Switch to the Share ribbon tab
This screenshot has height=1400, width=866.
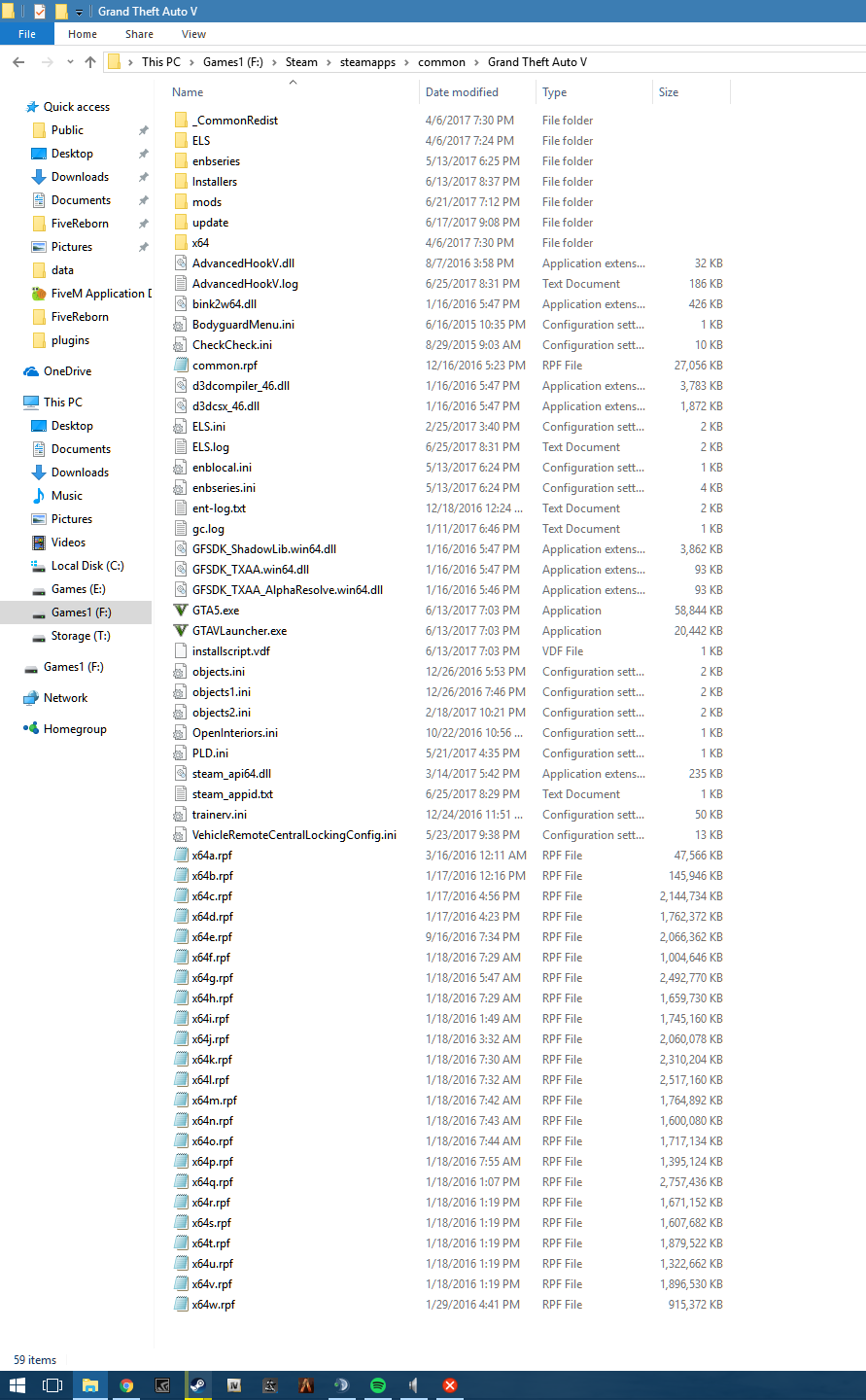(x=139, y=34)
